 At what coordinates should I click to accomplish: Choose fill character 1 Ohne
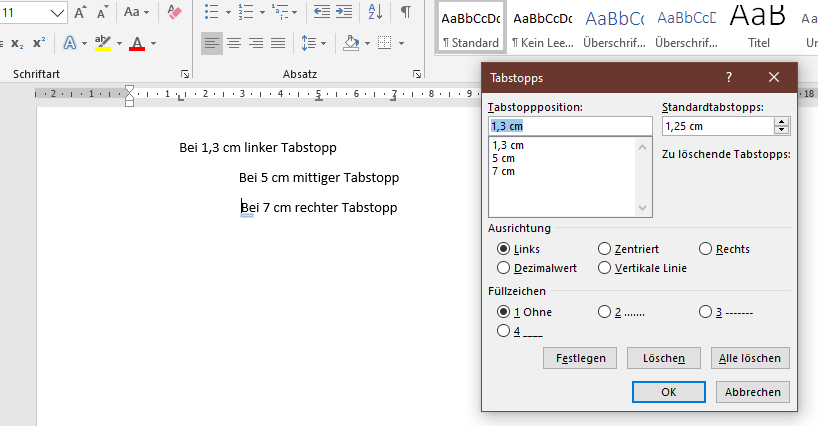pos(503,312)
